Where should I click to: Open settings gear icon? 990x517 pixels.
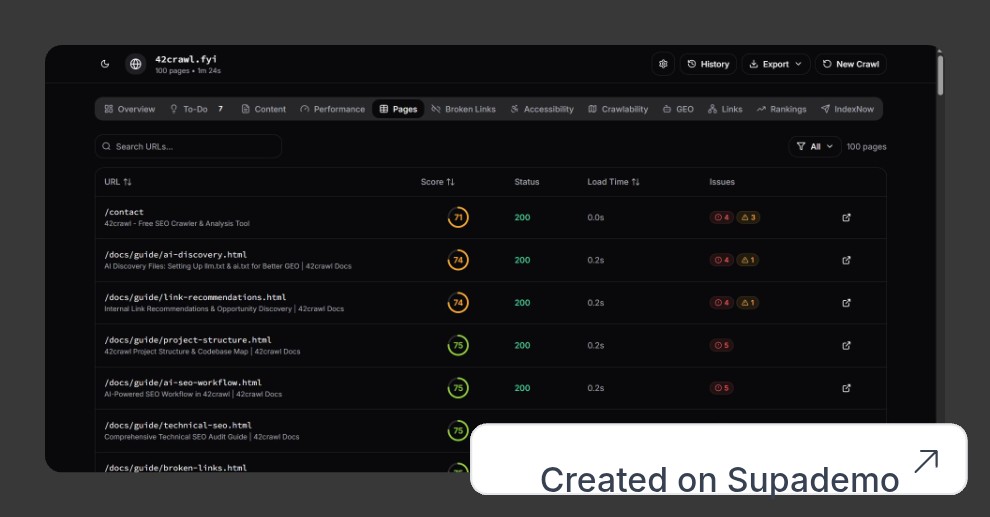(x=663, y=64)
